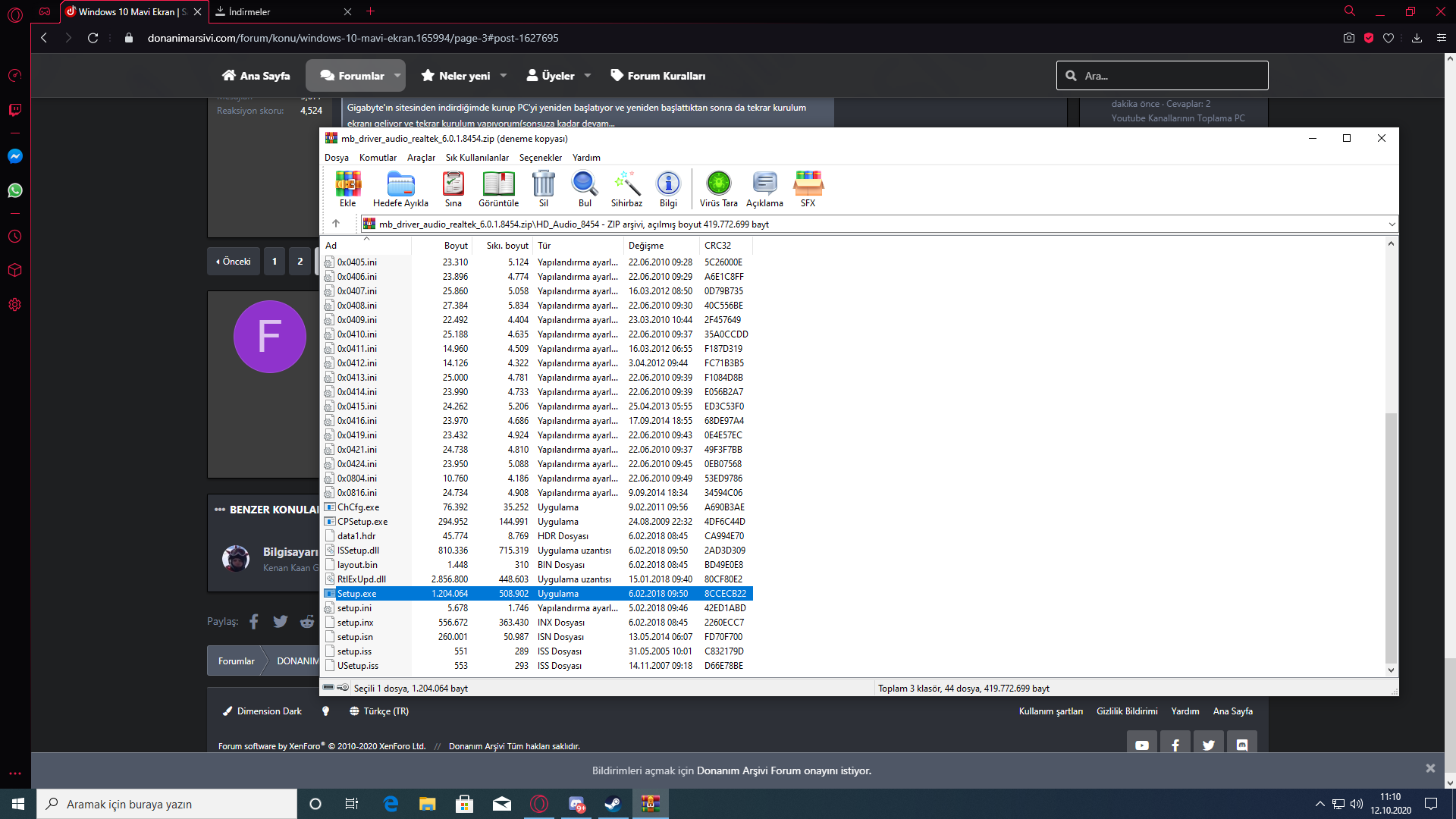Click the heart bookmark icon in the address bar
The width and height of the screenshot is (1456, 819).
pyautogui.click(x=1389, y=38)
